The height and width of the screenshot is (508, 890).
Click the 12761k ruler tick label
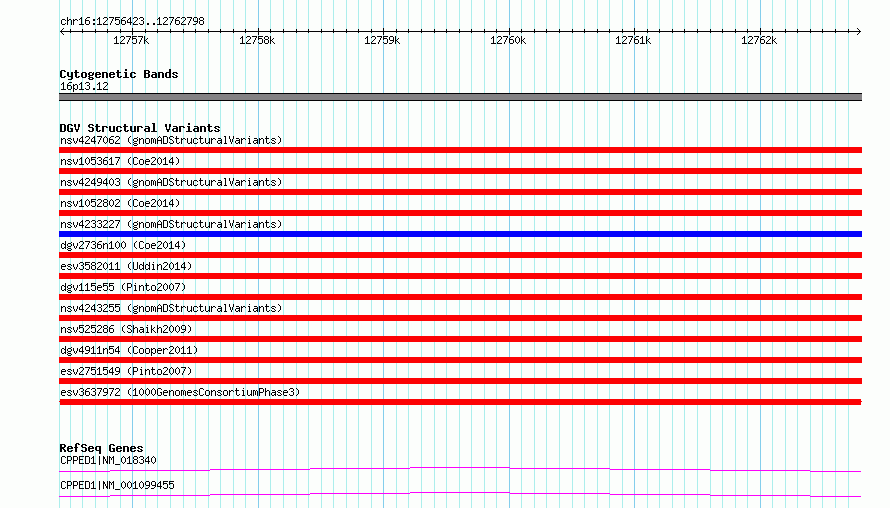click(x=633, y=40)
